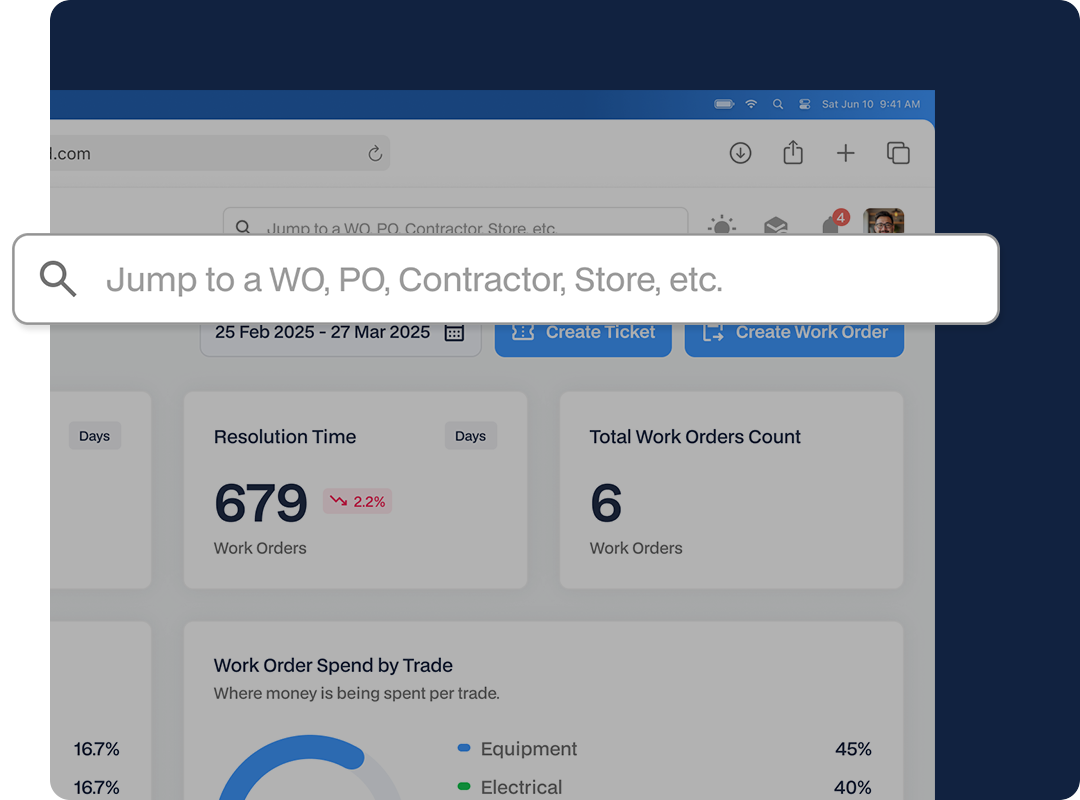Open a new browser tab
The width and height of the screenshot is (1080, 800).
click(x=846, y=153)
